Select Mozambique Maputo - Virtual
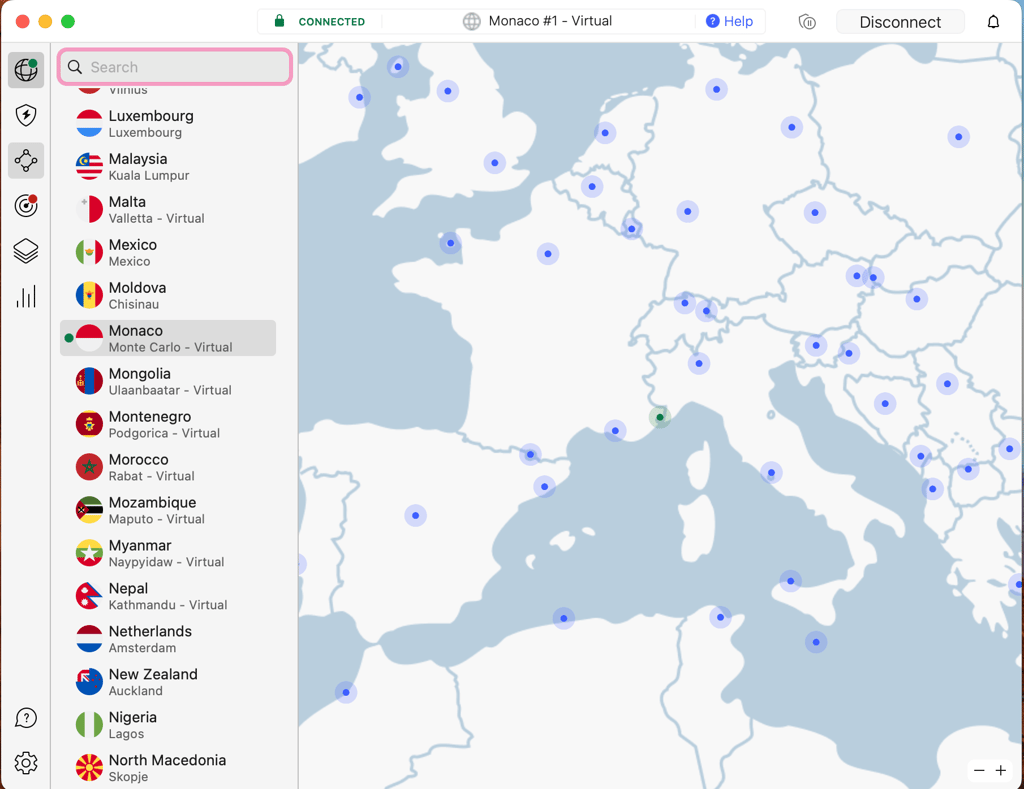This screenshot has width=1024, height=789. coord(168,510)
